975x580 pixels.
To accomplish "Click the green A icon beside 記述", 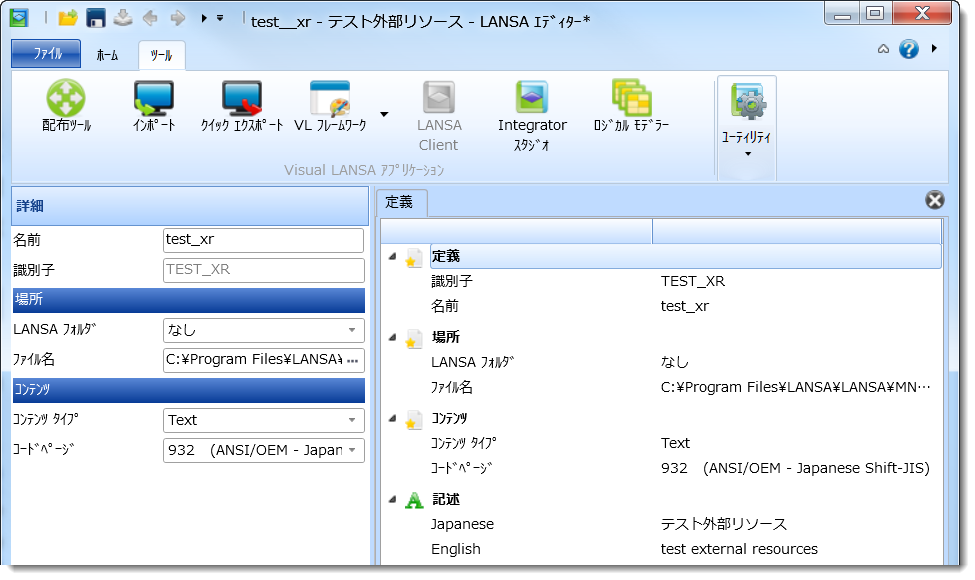I will 414,500.
